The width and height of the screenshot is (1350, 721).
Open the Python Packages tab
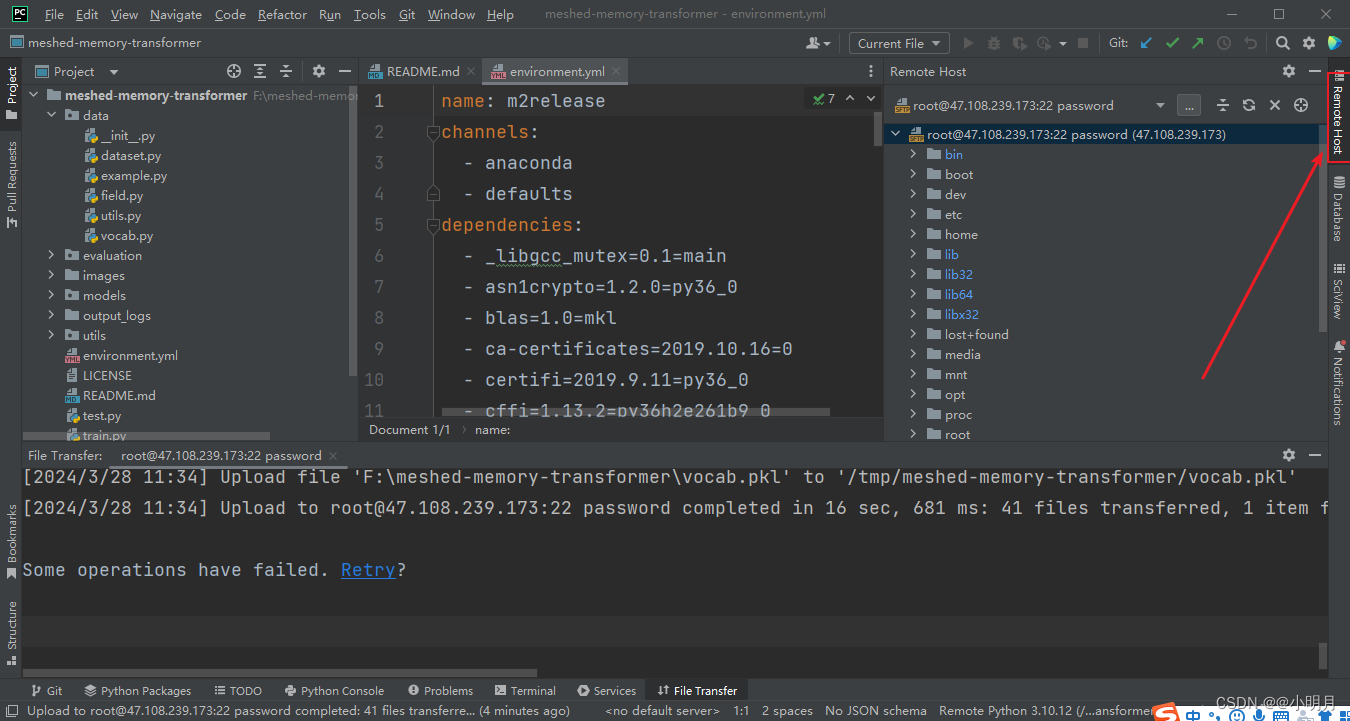(x=137, y=690)
